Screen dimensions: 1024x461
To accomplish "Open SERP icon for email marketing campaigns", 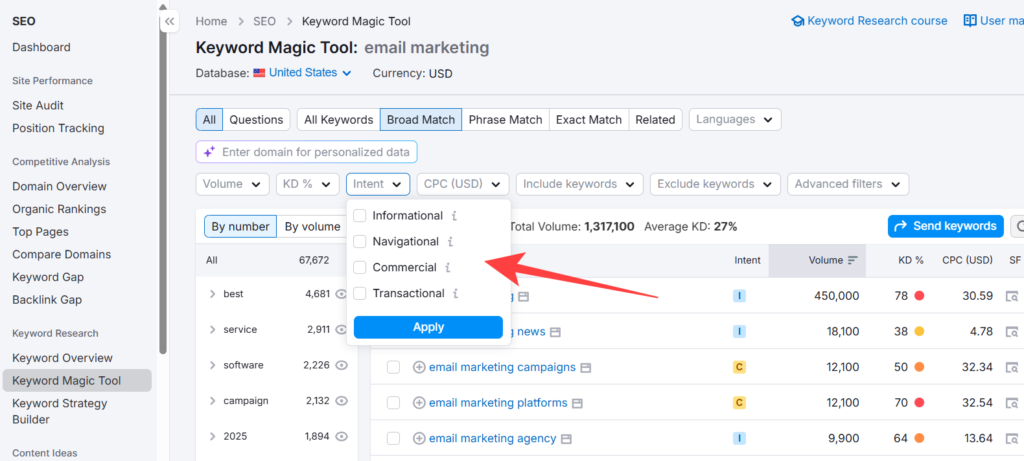I will tap(586, 368).
